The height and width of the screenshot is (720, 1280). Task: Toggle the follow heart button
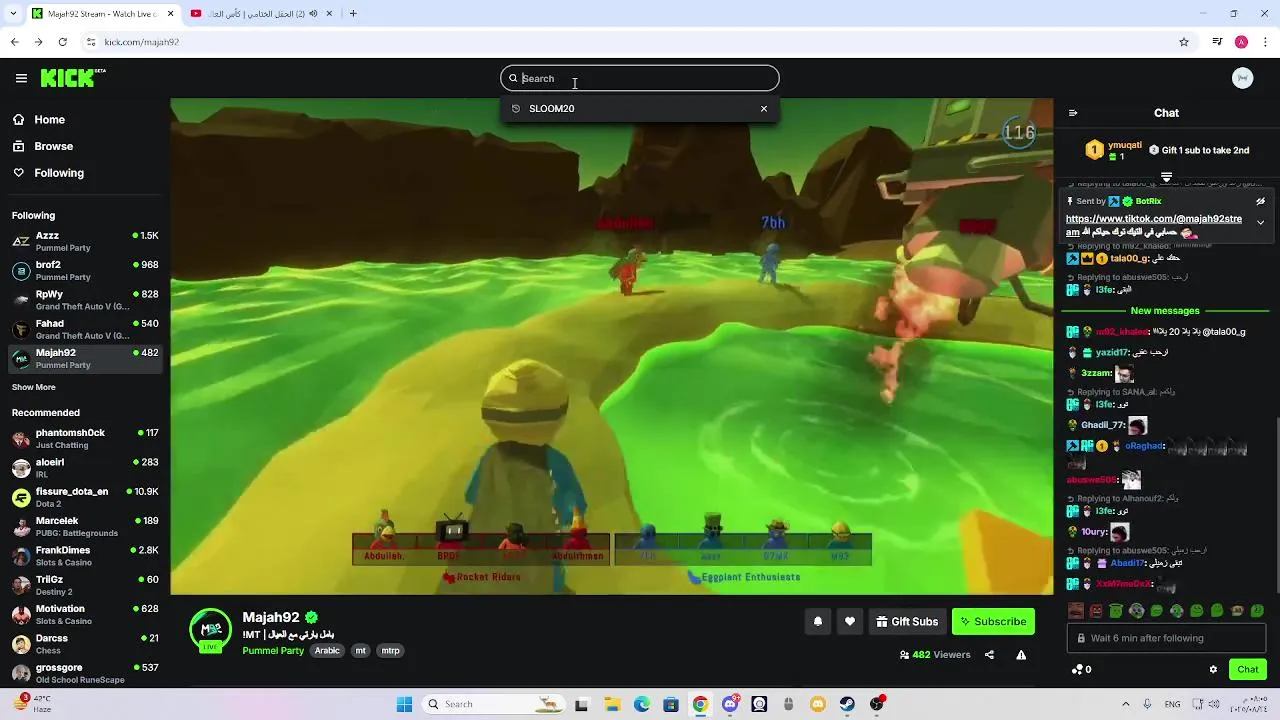(849, 621)
